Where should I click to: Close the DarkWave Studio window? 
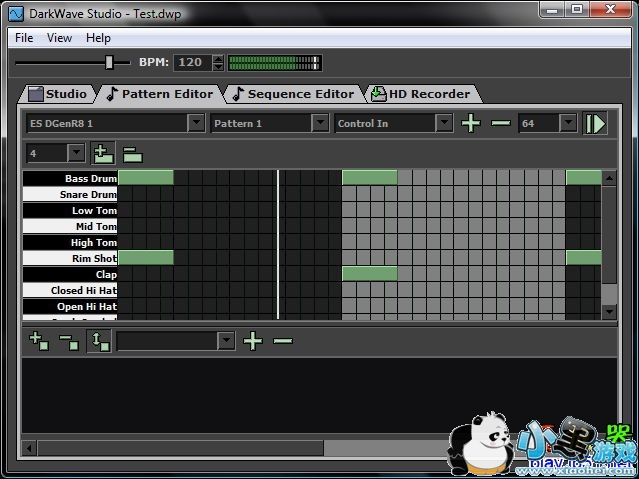click(x=610, y=9)
